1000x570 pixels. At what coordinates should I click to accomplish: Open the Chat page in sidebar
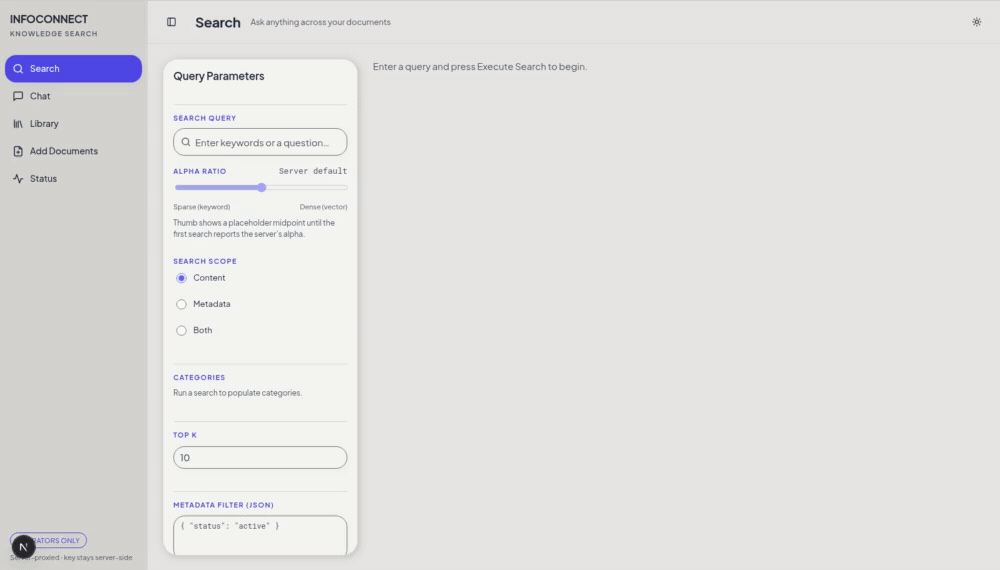click(73, 96)
